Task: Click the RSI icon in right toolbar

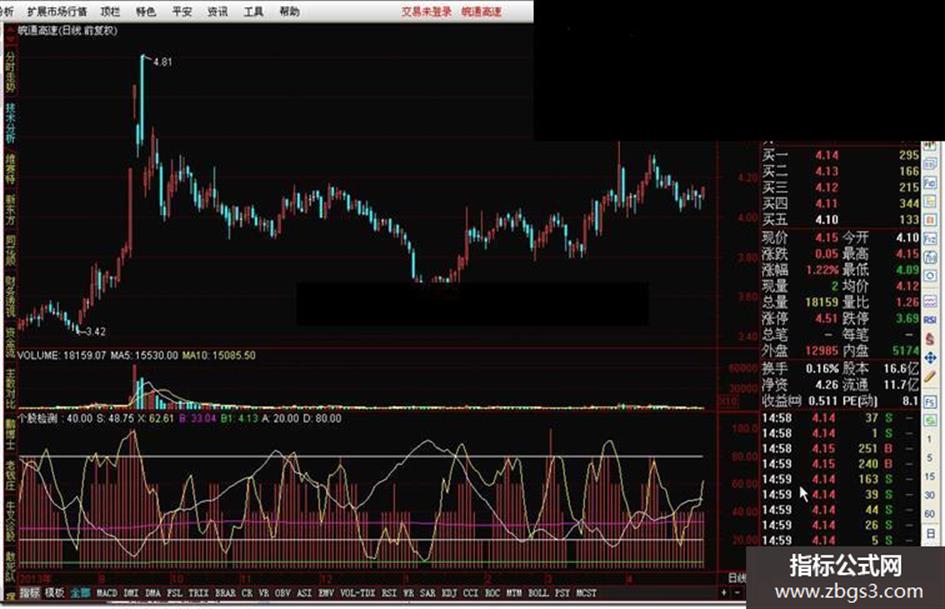Action: click(930, 320)
